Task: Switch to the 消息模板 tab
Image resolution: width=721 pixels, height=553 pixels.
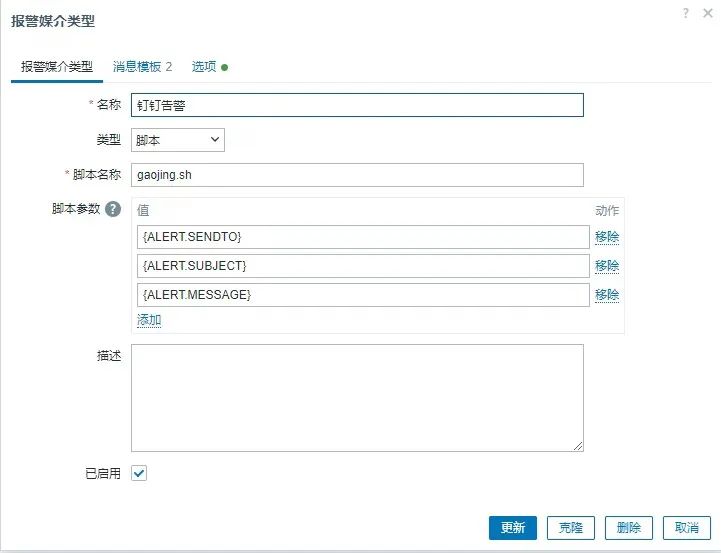Action: 142,67
